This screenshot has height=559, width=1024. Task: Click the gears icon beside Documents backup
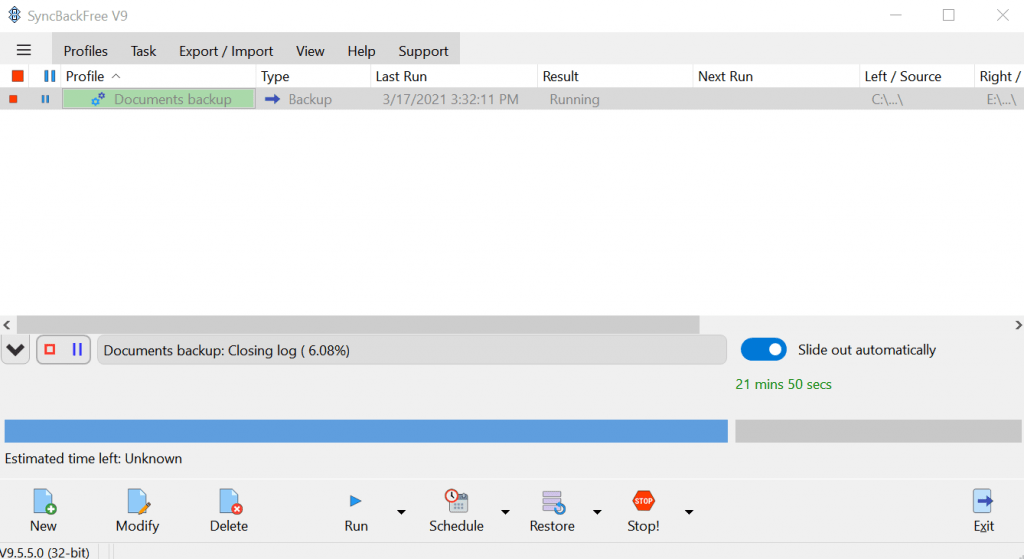tap(98, 99)
